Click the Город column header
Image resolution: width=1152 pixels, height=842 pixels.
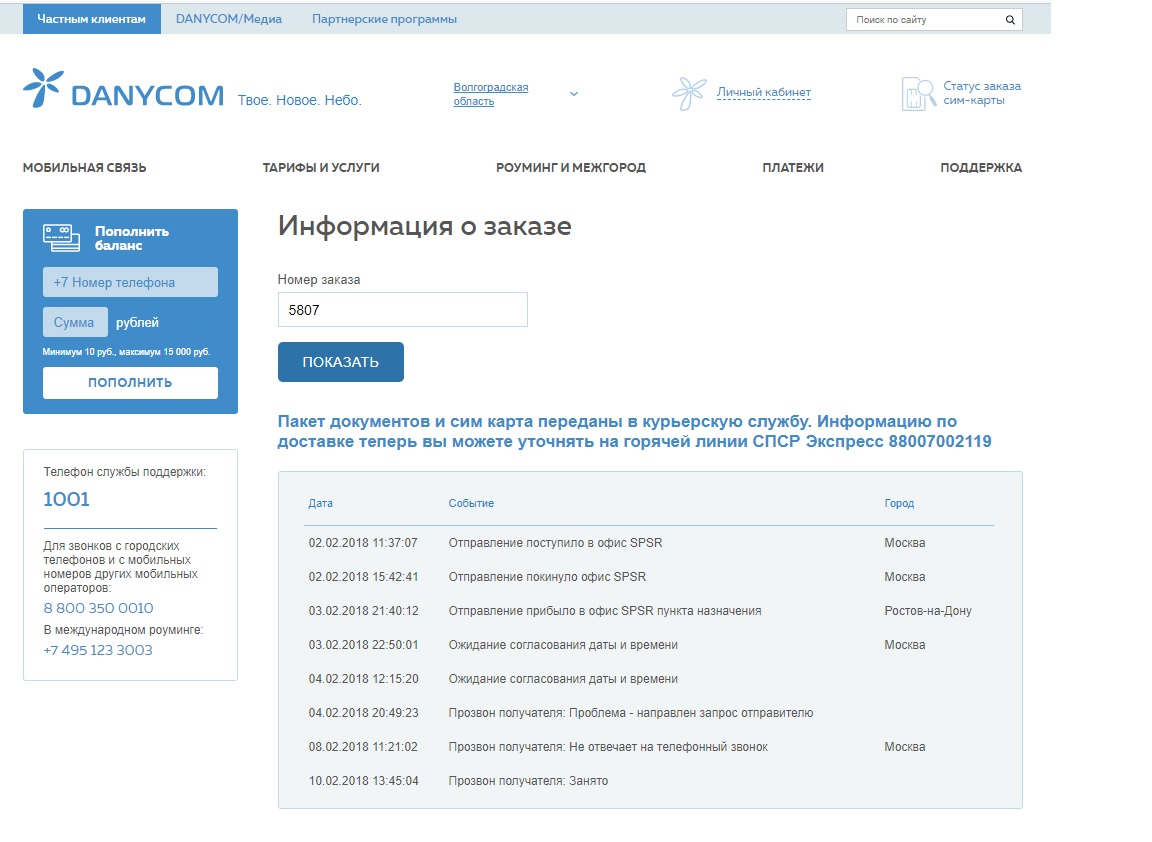point(899,503)
